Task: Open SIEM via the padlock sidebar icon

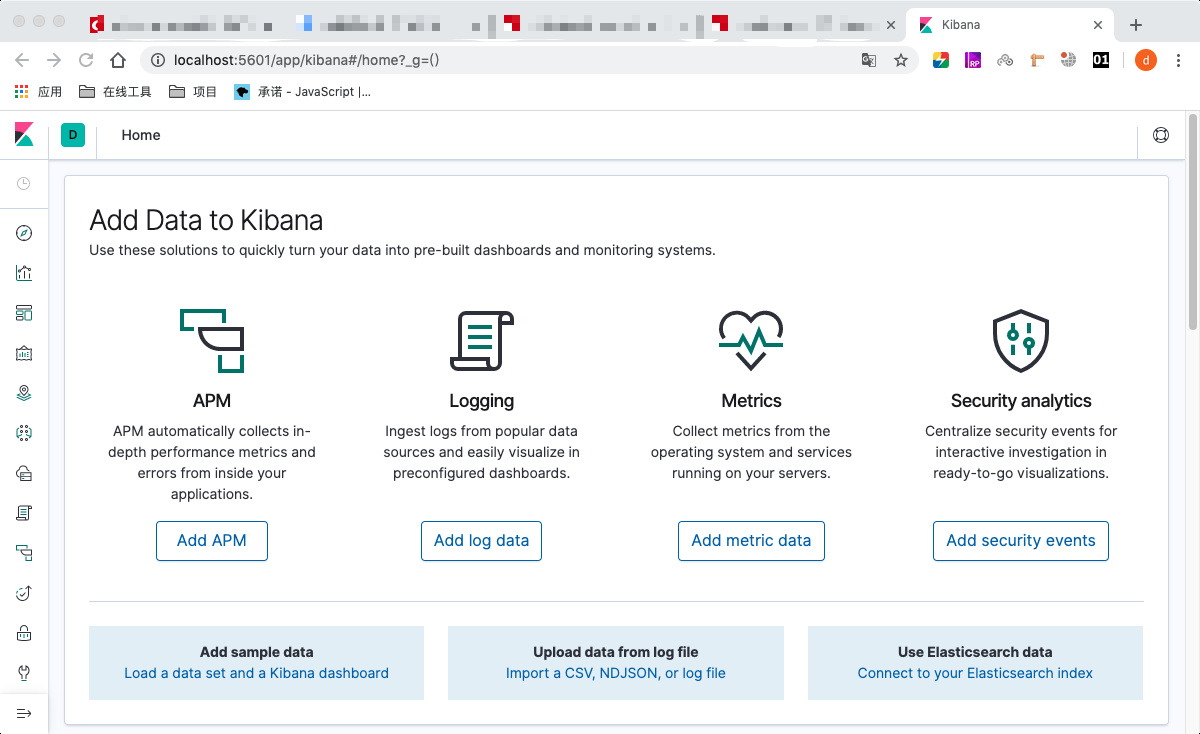Action: coord(24,633)
